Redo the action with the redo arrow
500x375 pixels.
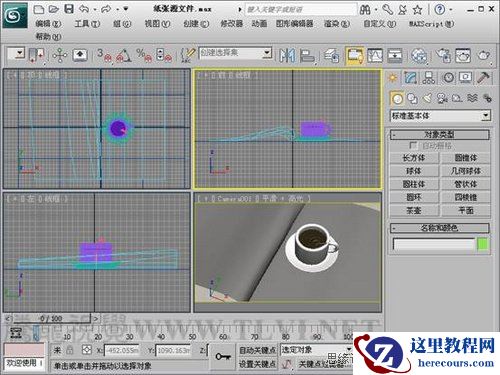coord(107,9)
